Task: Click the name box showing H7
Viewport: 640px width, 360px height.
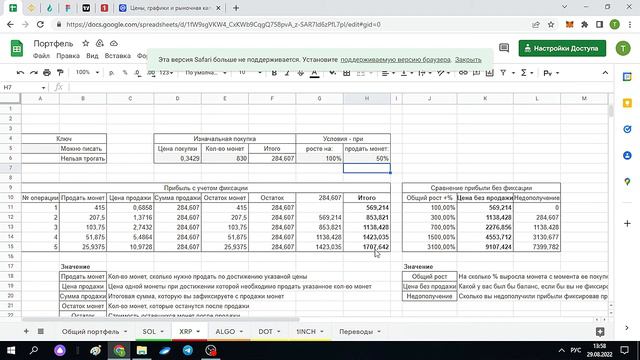Action: point(24,87)
